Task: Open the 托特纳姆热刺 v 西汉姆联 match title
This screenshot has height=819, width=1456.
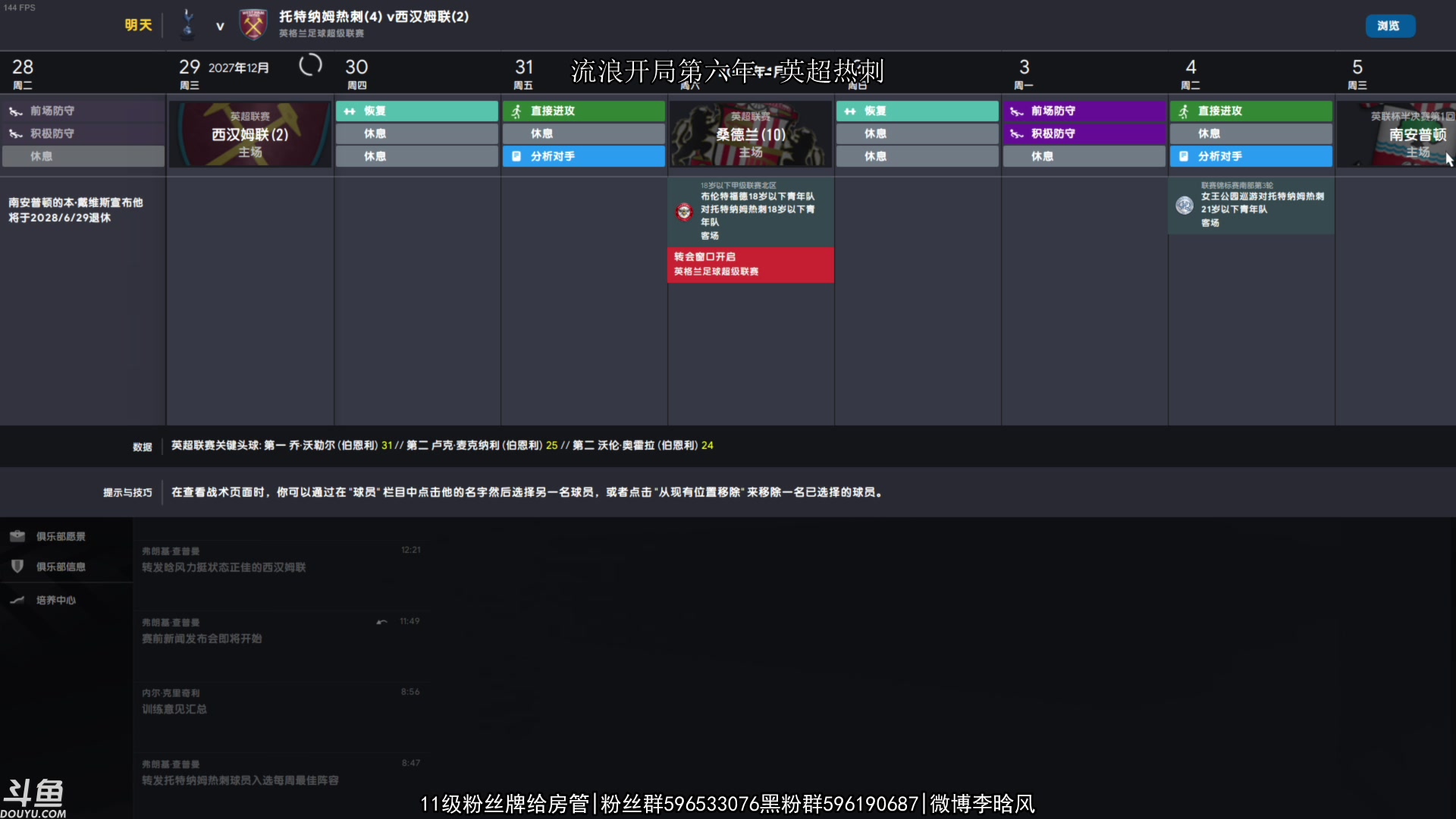Action: (x=374, y=17)
